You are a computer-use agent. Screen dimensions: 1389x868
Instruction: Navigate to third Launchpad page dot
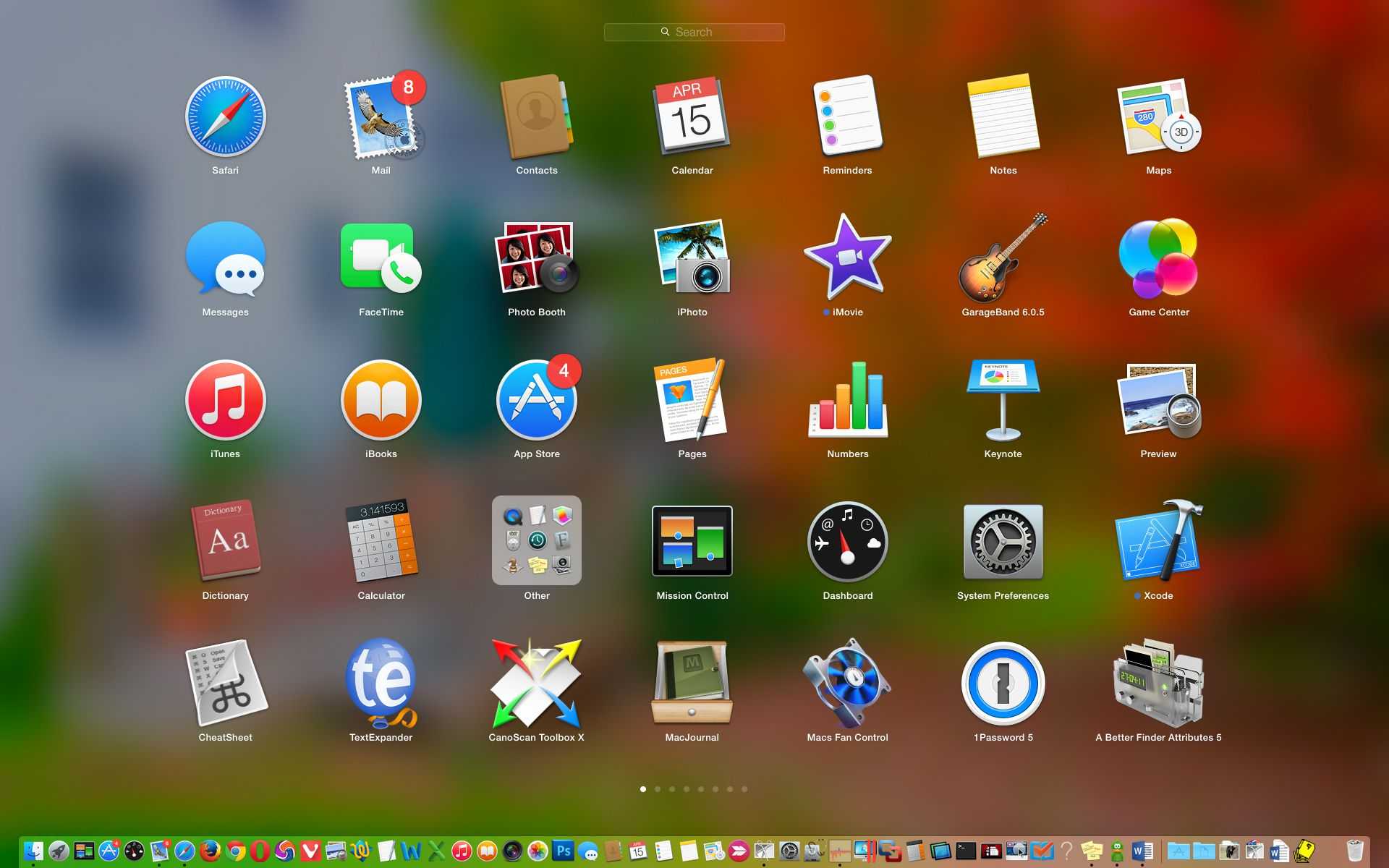point(672,789)
